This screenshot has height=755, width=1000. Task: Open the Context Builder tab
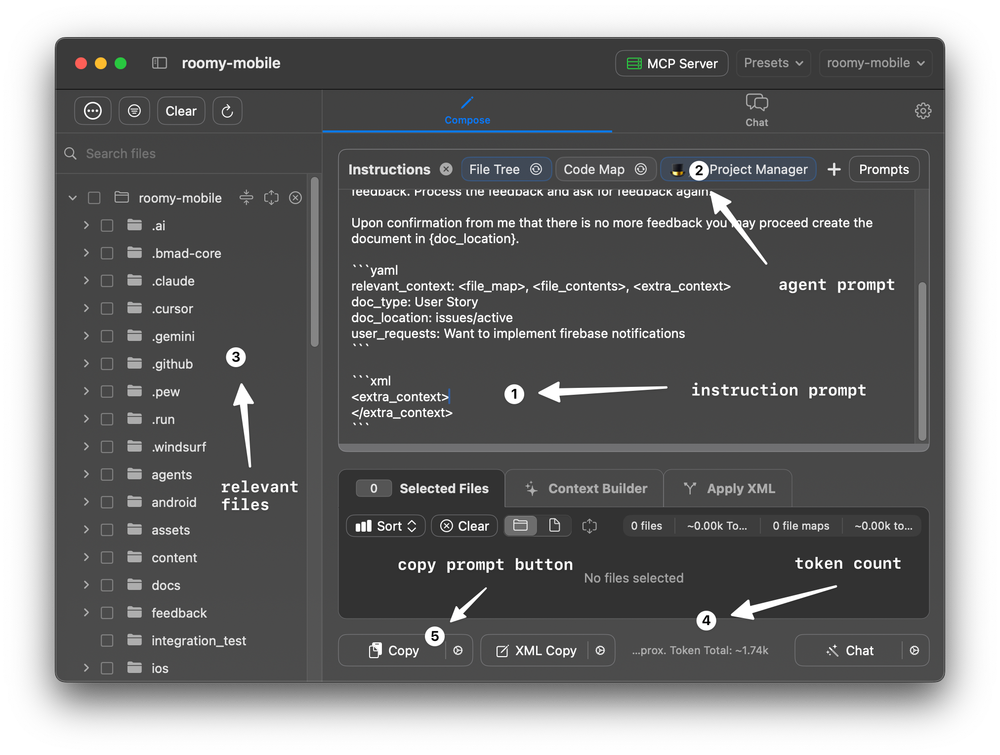pos(585,488)
